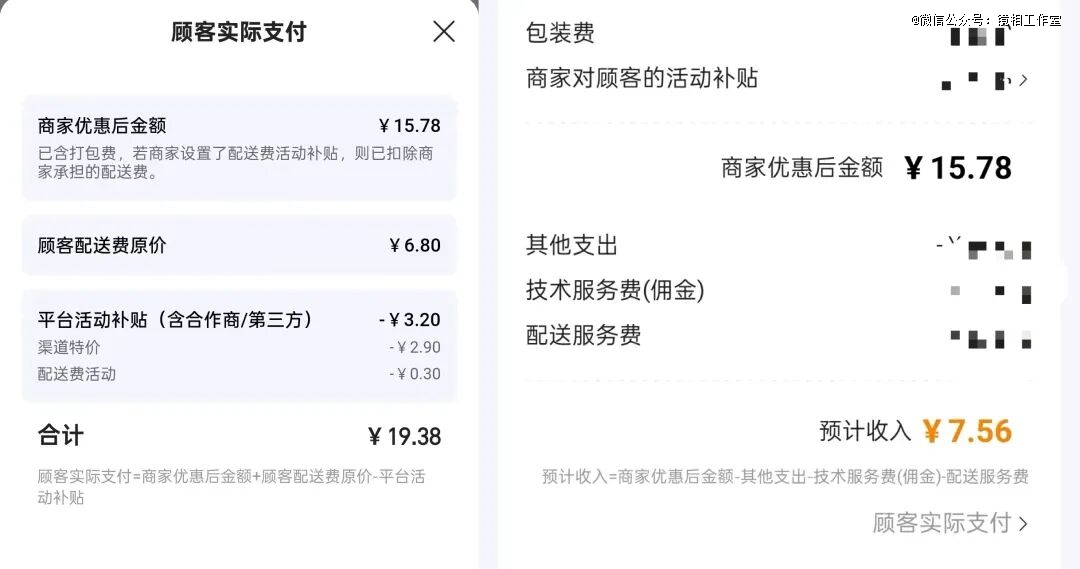Screen dimensions: 1080x569
Task: Click the 配送费活动 sub-item
Action: [x=77, y=374]
